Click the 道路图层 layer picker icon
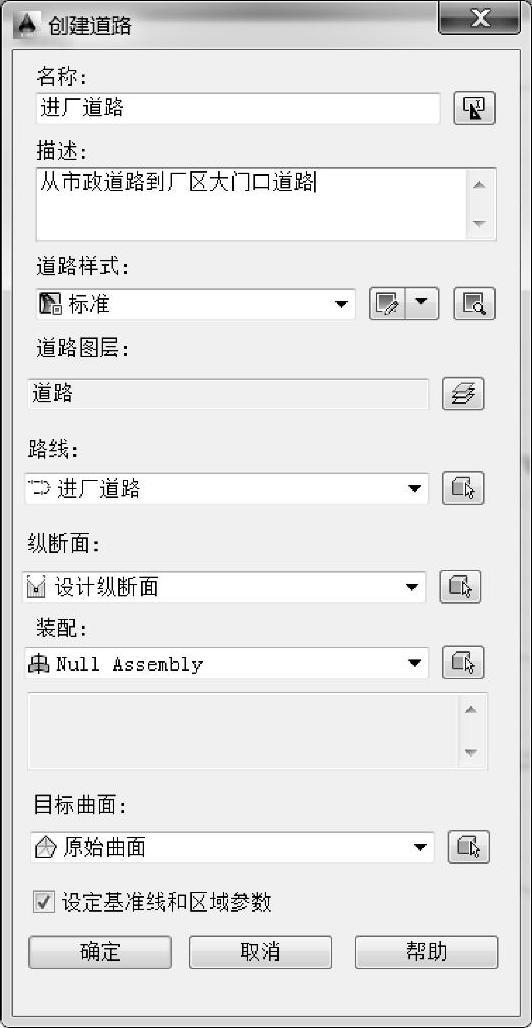Screen dimensions: 532x1028 click(x=463, y=394)
